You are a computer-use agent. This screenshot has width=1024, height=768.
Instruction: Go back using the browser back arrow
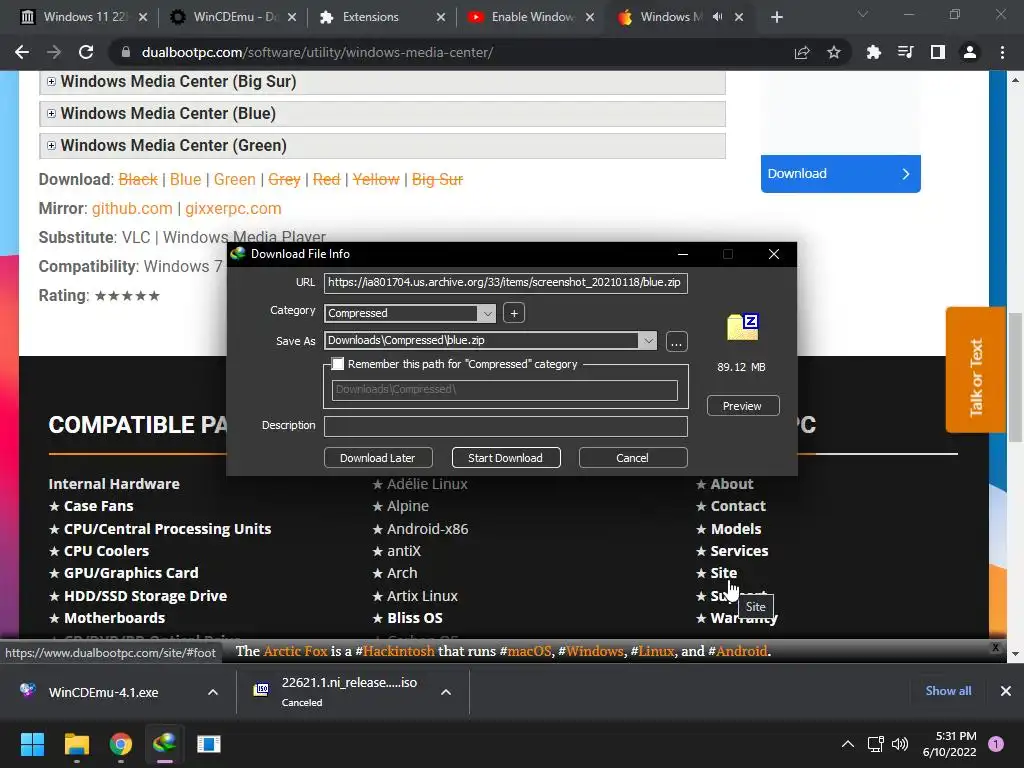tap(22, 52)
